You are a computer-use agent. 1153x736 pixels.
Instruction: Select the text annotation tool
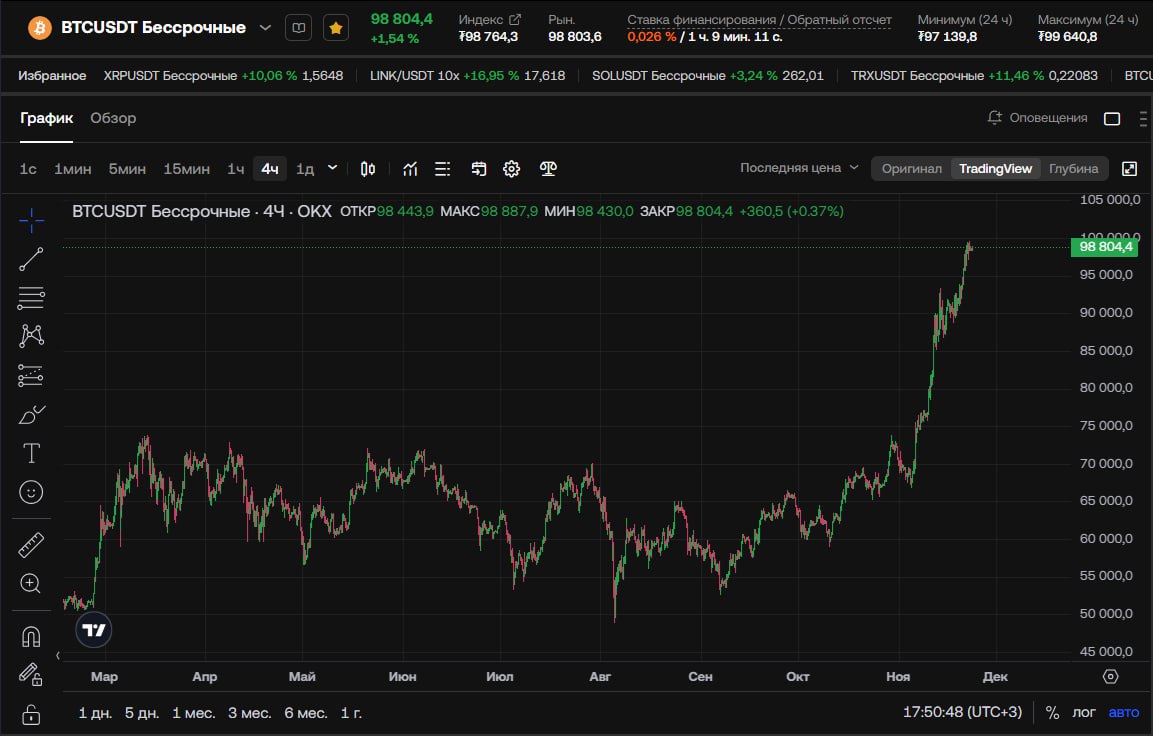(x=31, y=453)
